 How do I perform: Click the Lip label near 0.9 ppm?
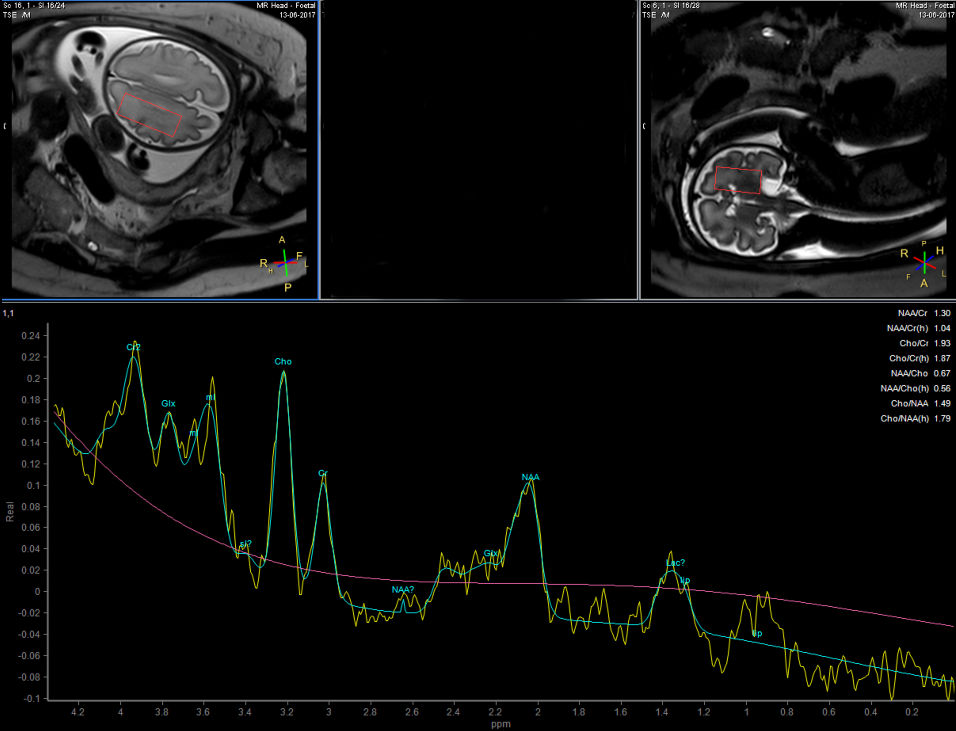757,634
